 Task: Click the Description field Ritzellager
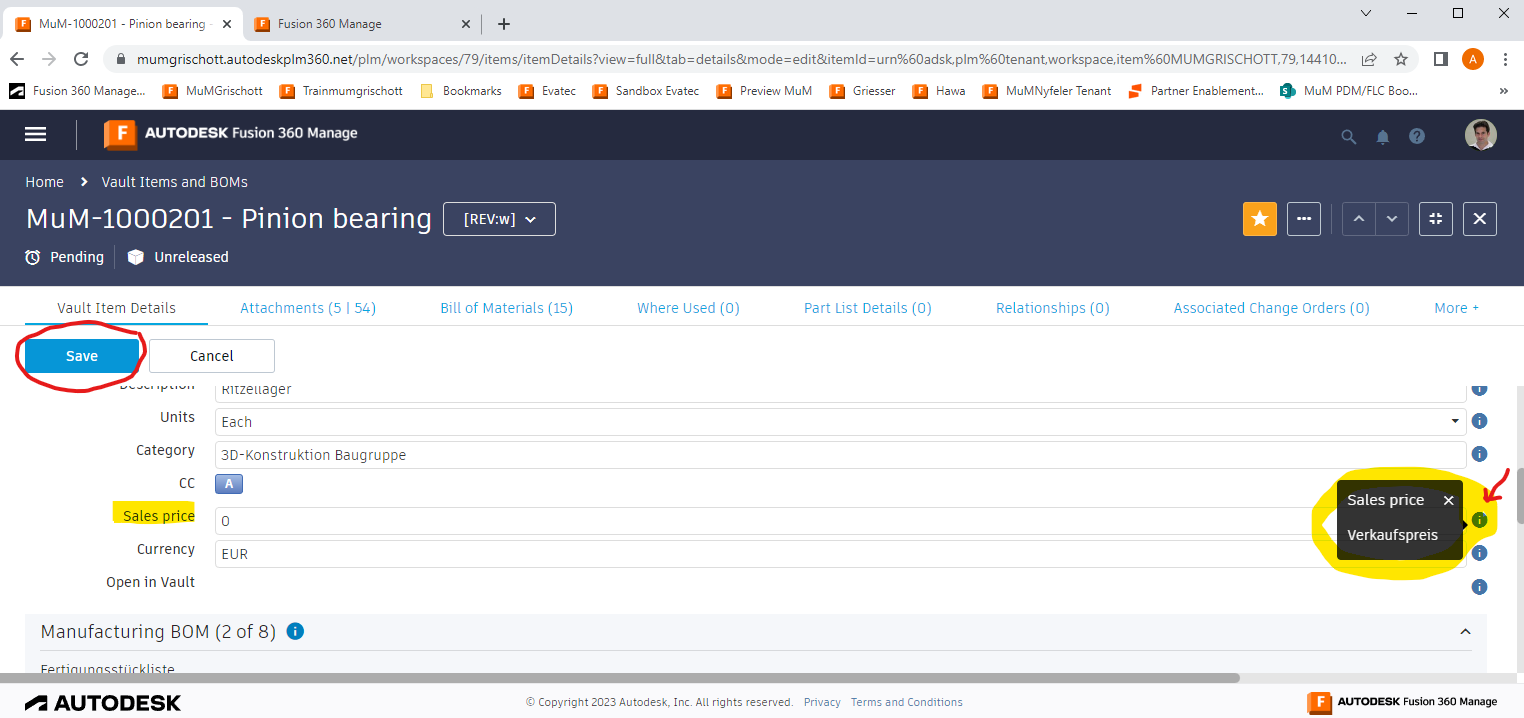click(x=840, y=392)
